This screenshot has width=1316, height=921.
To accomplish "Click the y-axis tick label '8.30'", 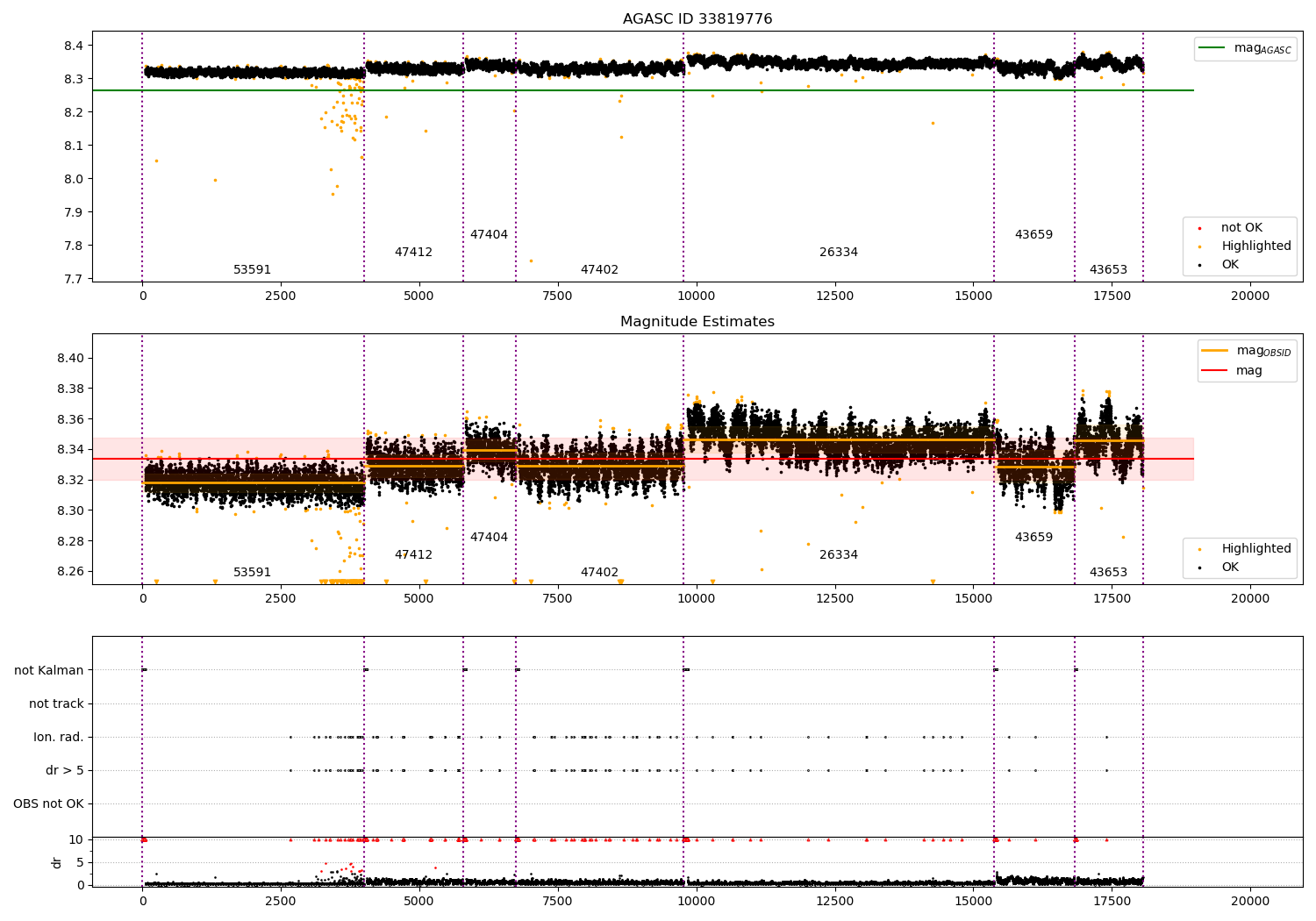I will (x=70, y=510).
